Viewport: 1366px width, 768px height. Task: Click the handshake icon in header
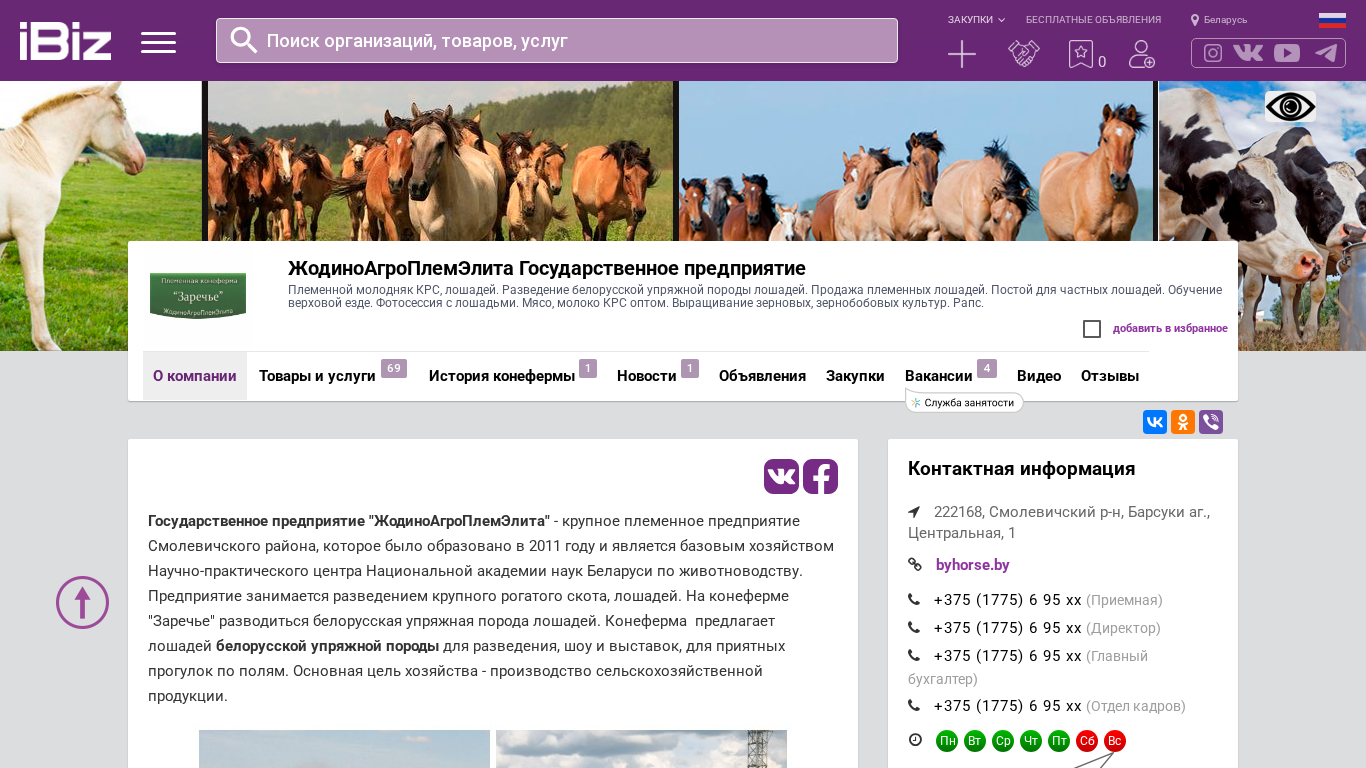click(x=1024, y=54)
